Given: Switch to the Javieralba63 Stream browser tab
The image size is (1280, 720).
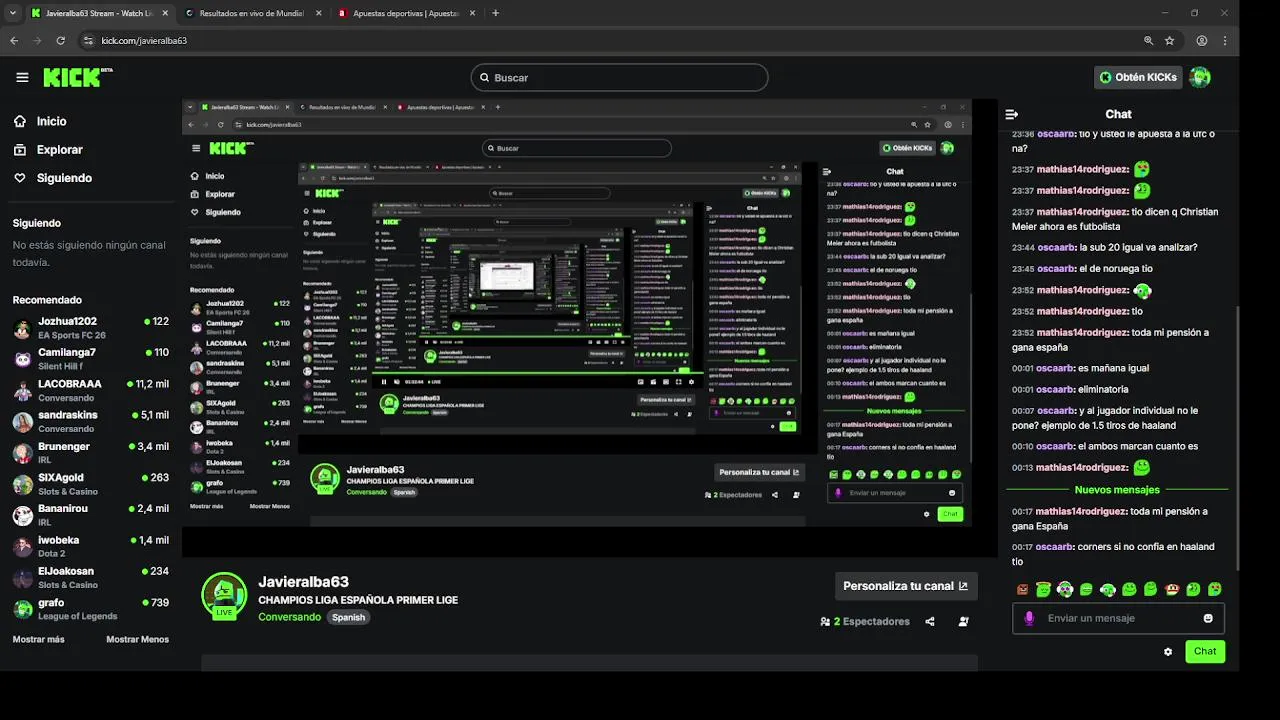Looking at the screenshot, I should (97, 13).
